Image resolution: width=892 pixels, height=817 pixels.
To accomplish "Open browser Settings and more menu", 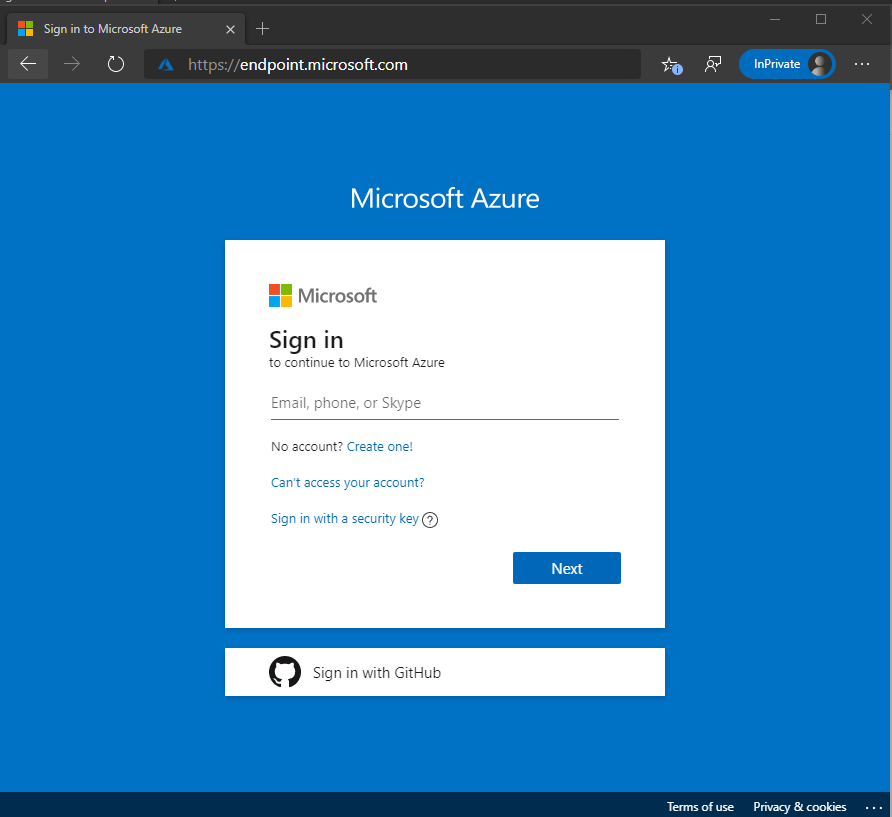I will tap(862, 64).
